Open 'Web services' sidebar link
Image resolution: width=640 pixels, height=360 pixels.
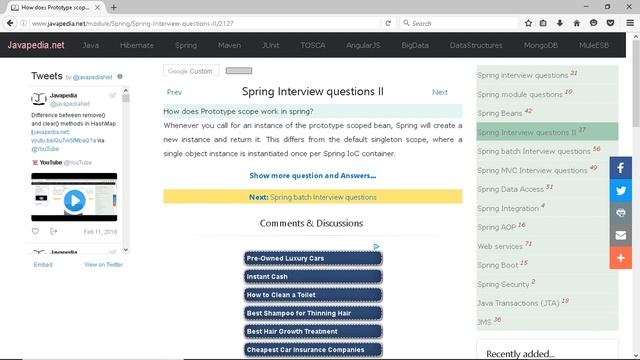pos(500,247)
